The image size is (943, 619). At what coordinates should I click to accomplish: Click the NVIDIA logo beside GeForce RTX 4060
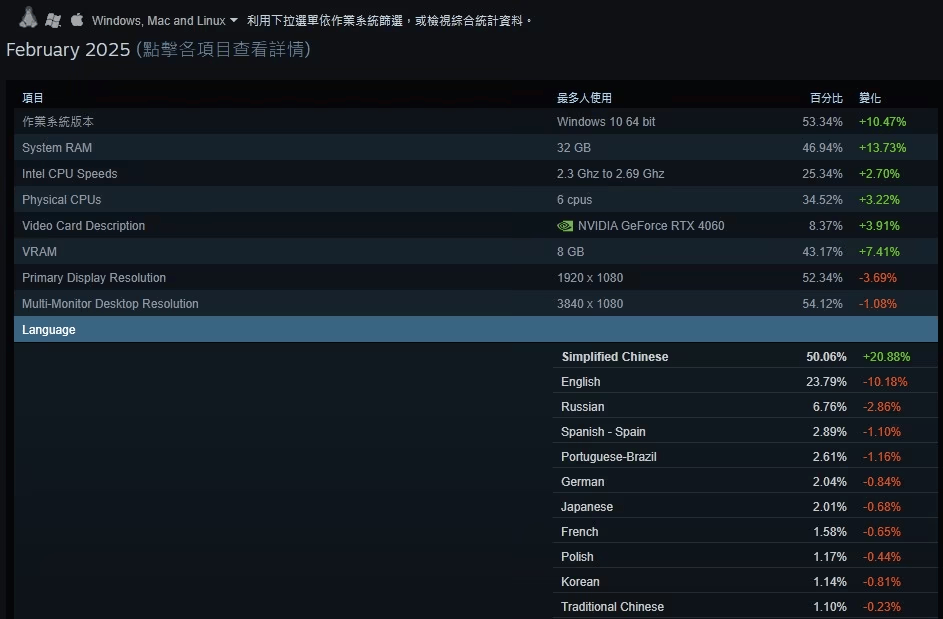[x=565, y=226]
